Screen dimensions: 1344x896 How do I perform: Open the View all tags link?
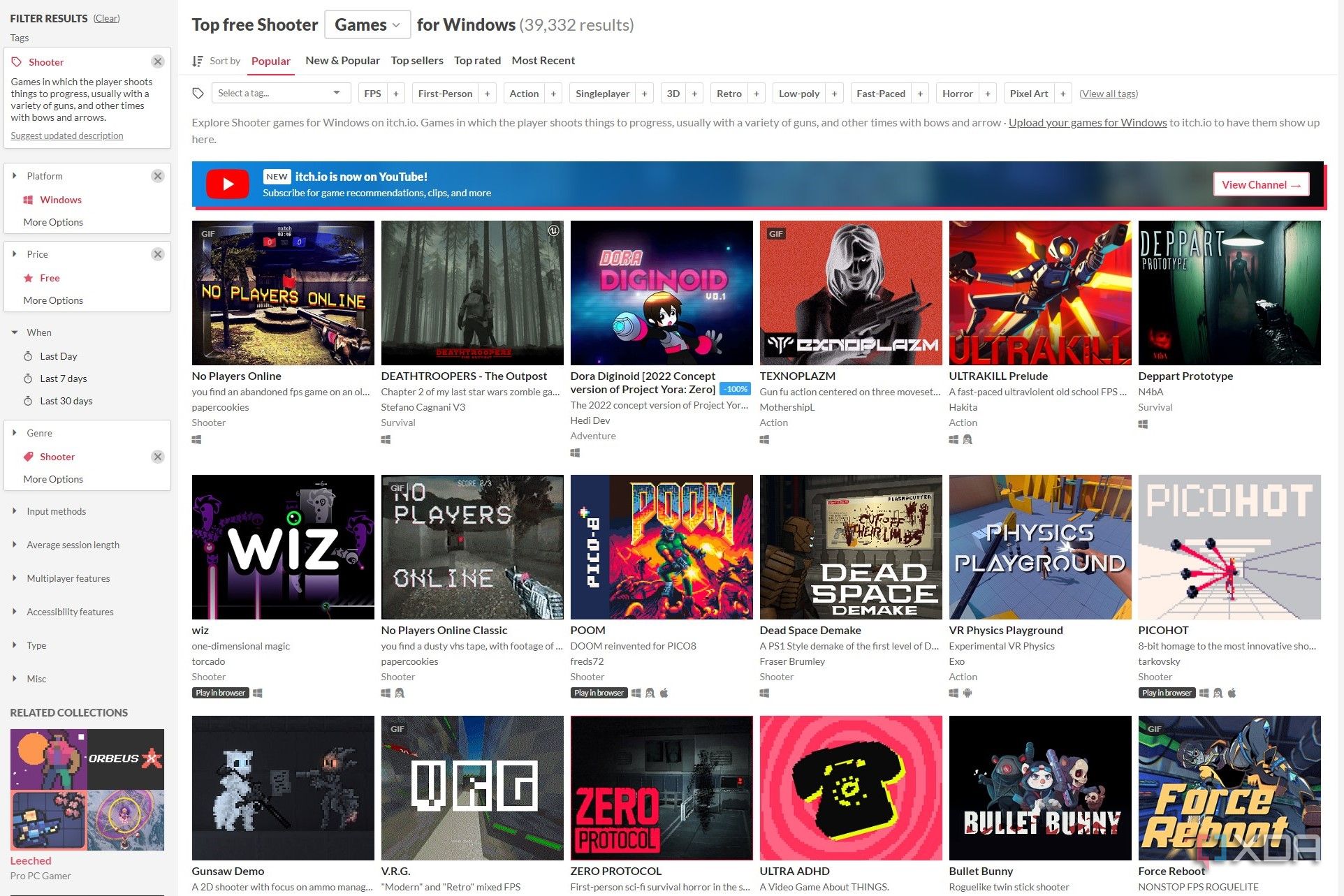[1109, 94]
